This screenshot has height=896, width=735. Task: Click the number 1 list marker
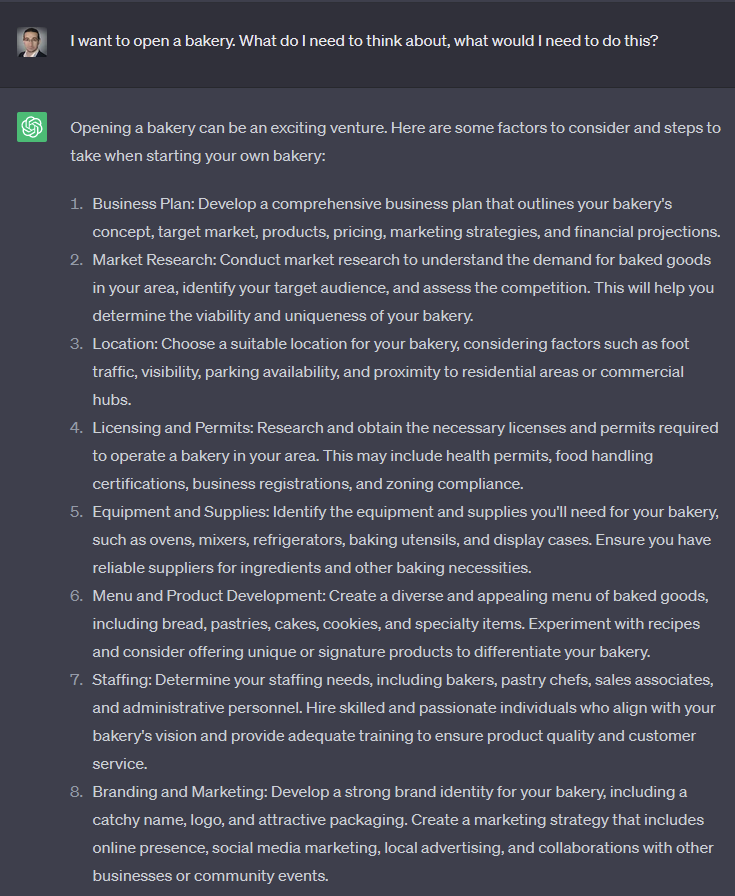tap(77, 204)
